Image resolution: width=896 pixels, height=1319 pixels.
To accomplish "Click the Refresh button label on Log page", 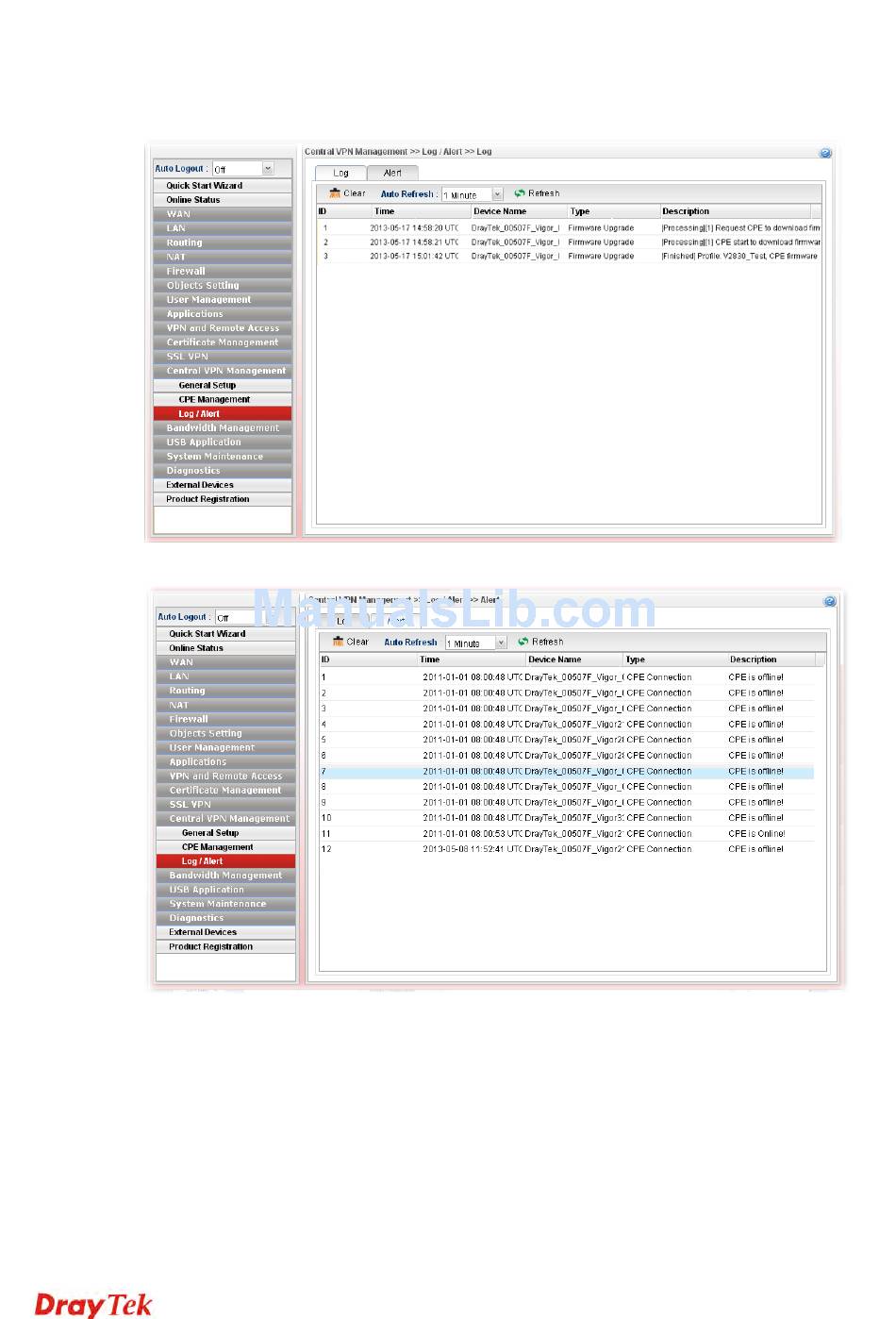I will (544, 193).
